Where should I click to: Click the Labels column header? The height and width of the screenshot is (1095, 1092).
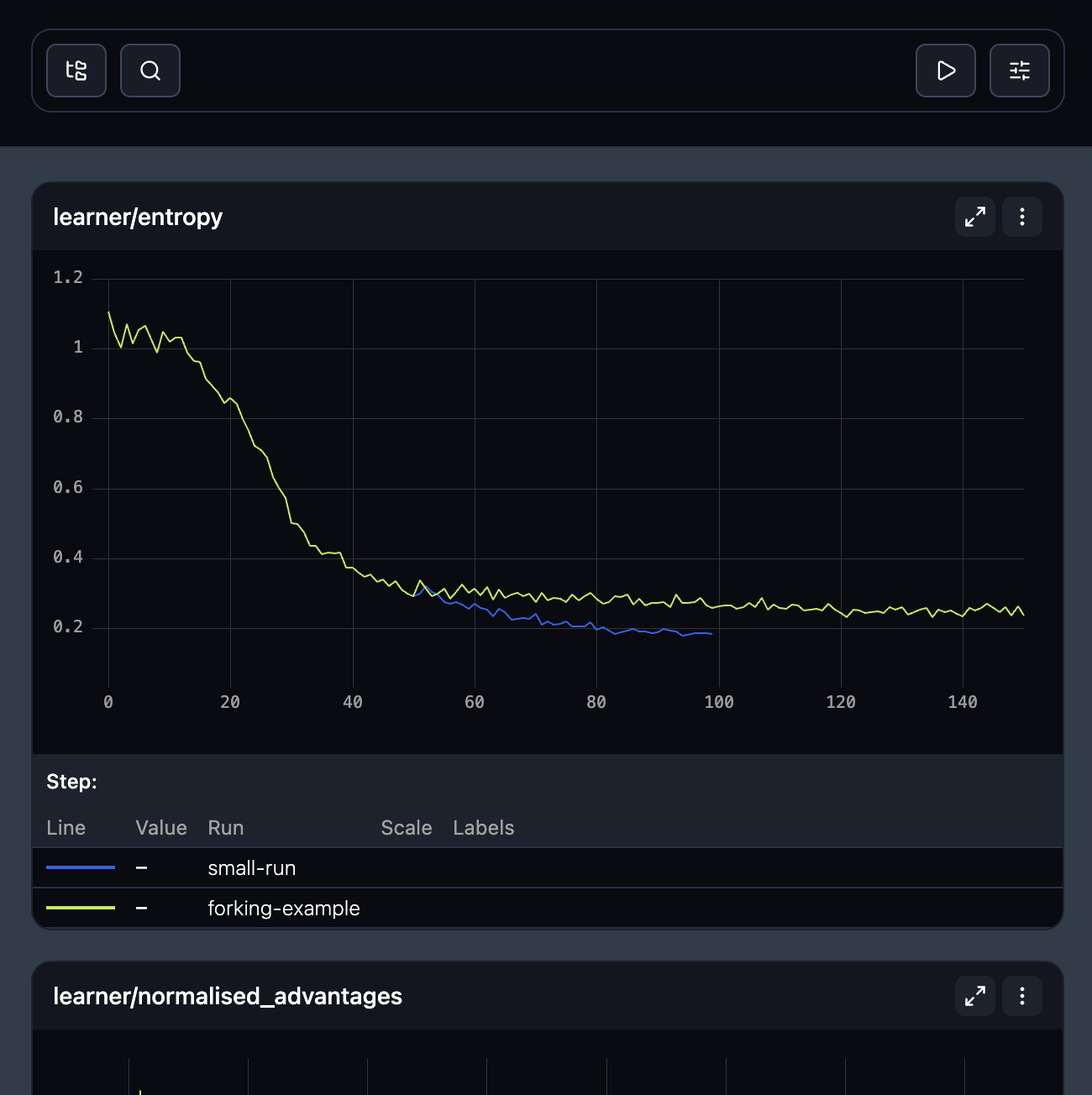(x=484, y=828)
